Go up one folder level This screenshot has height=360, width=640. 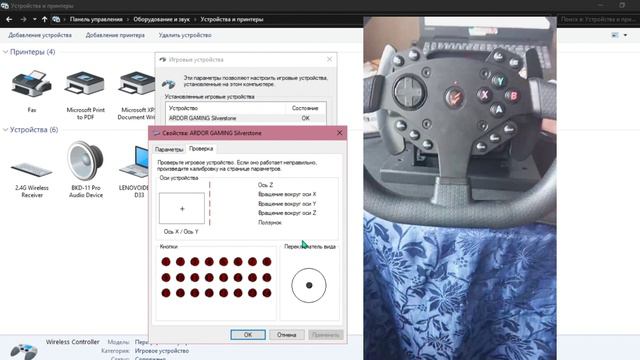[x=44, y=19]
